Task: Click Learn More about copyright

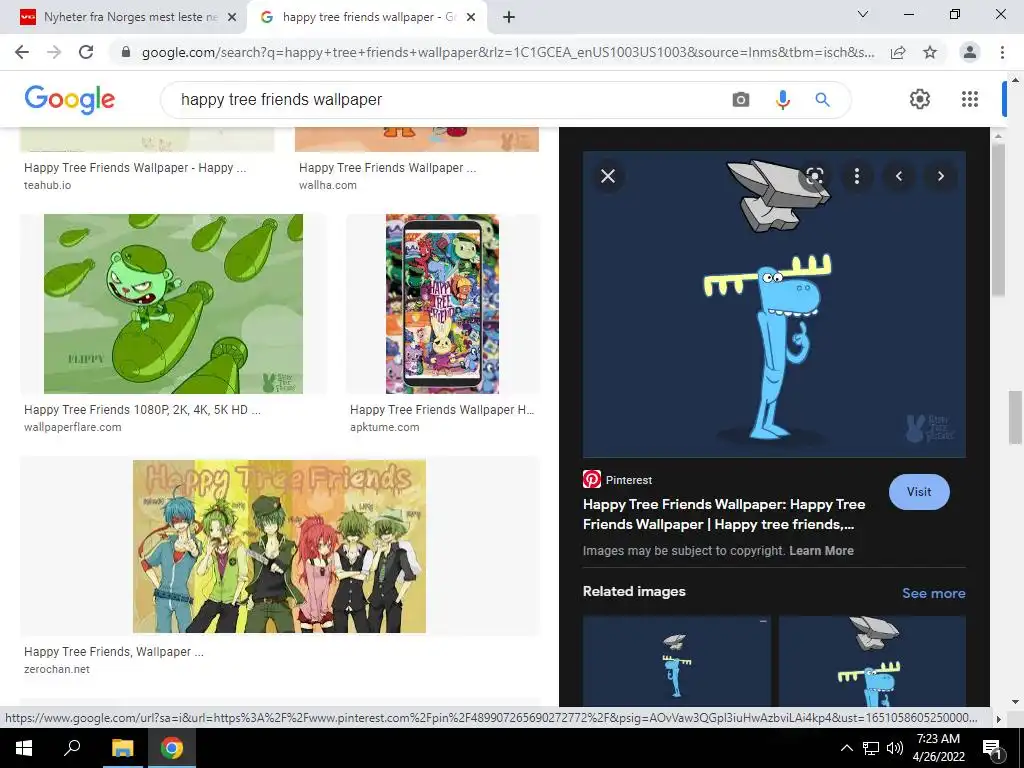Action: point(821,551)
